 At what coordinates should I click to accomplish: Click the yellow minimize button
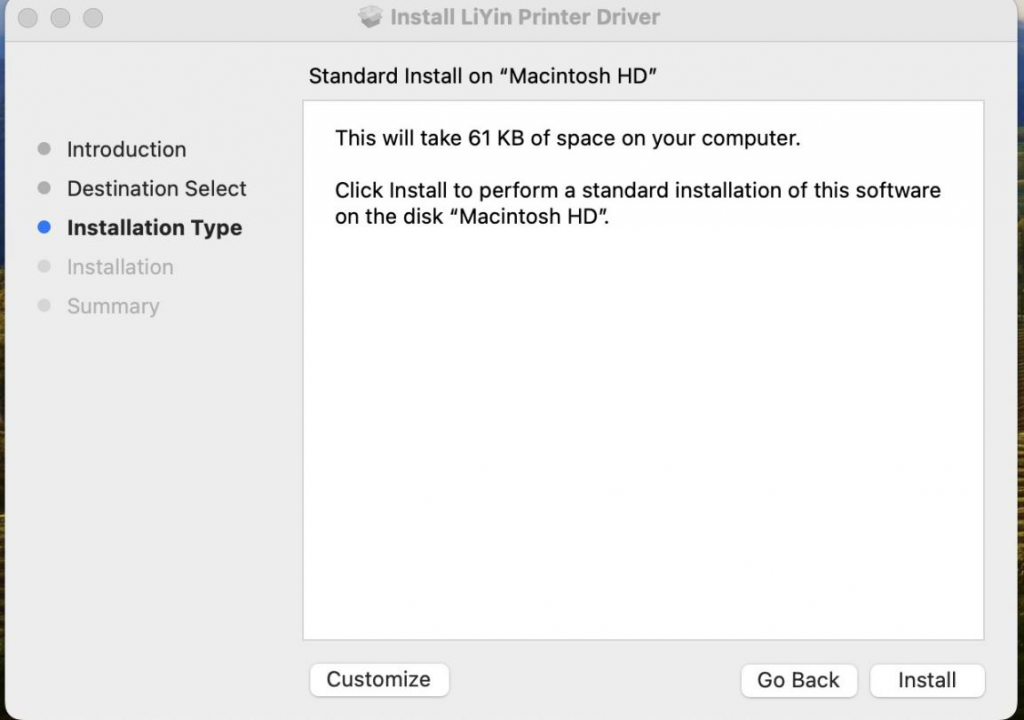pyautogui.click(x=60, y=17)
